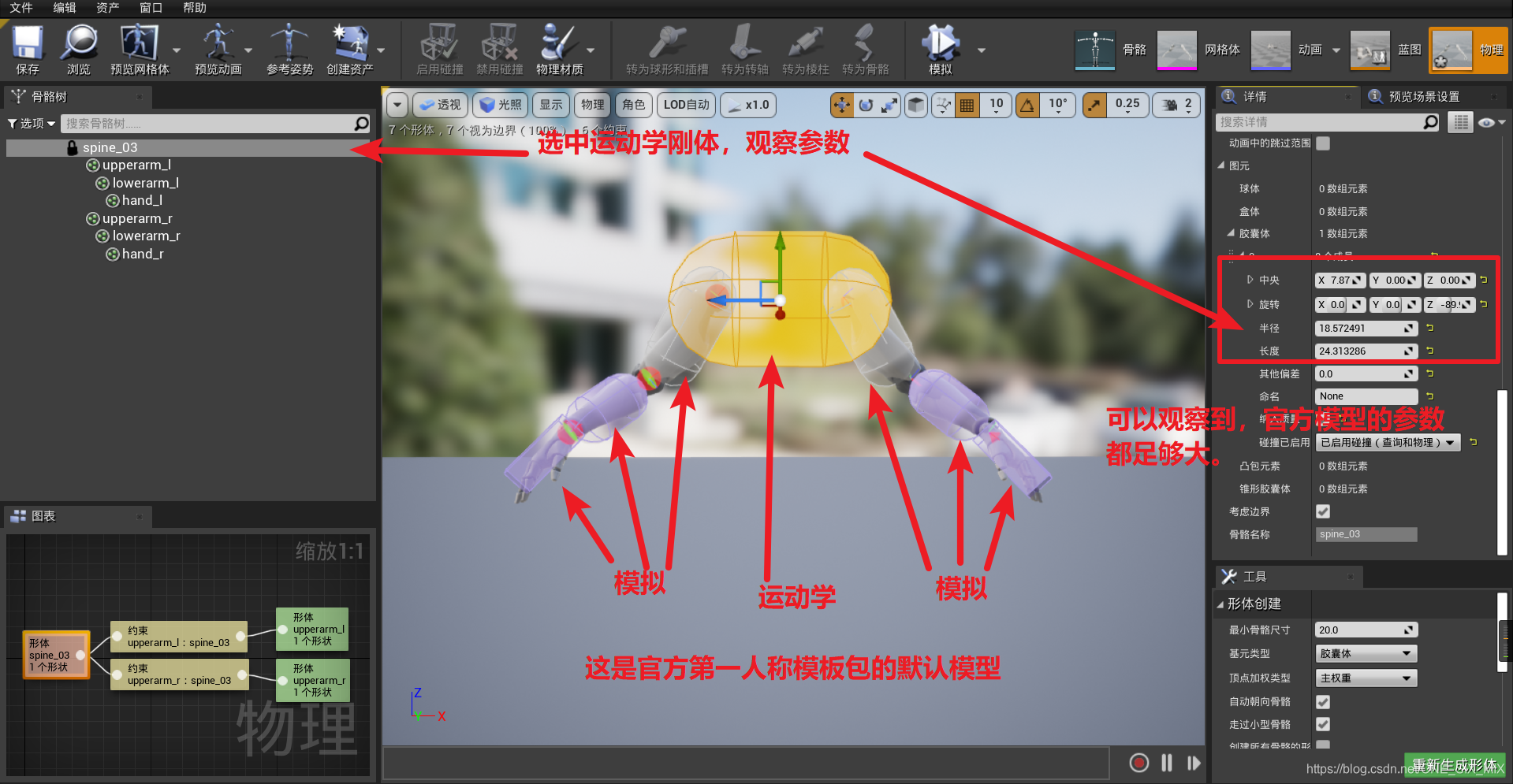Switch to 物理 editing mode icon
Viewport: 1513px width, 784px height.
click(1452, 49)
